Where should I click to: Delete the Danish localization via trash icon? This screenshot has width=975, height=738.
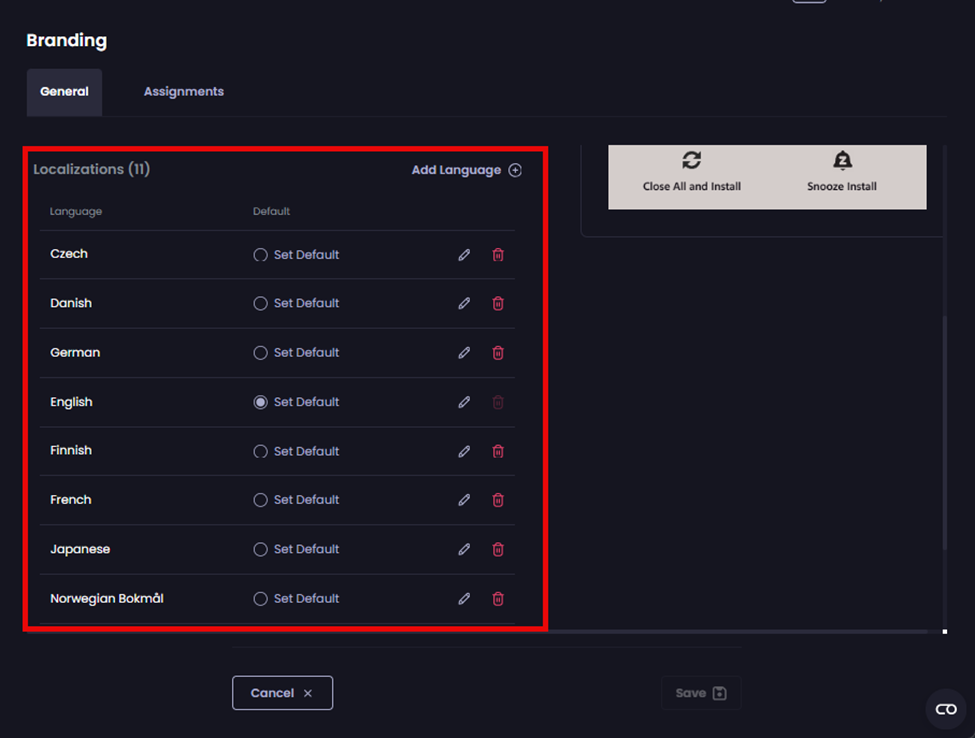coord(497,303)
